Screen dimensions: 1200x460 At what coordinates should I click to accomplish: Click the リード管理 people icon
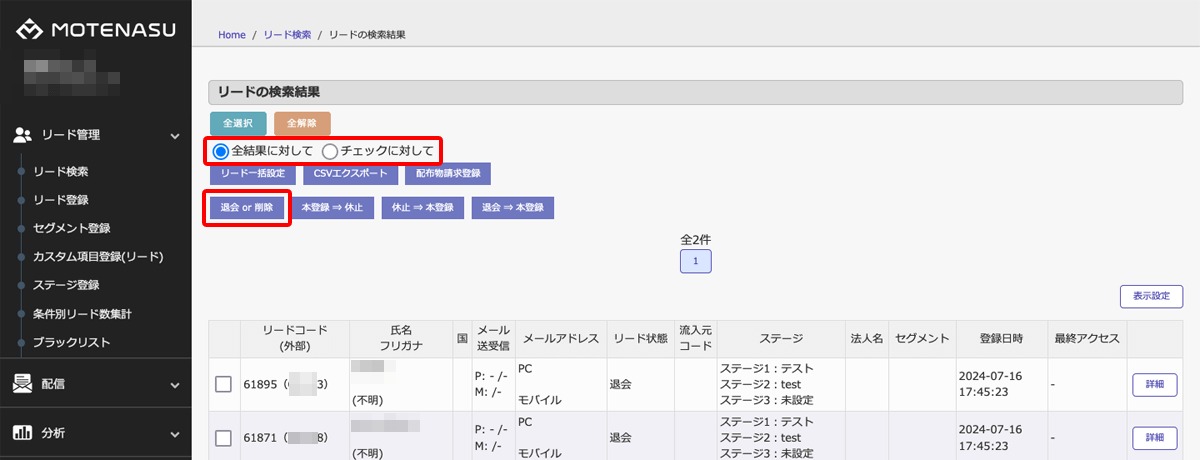pyautogui.click(x=24, y=134)
